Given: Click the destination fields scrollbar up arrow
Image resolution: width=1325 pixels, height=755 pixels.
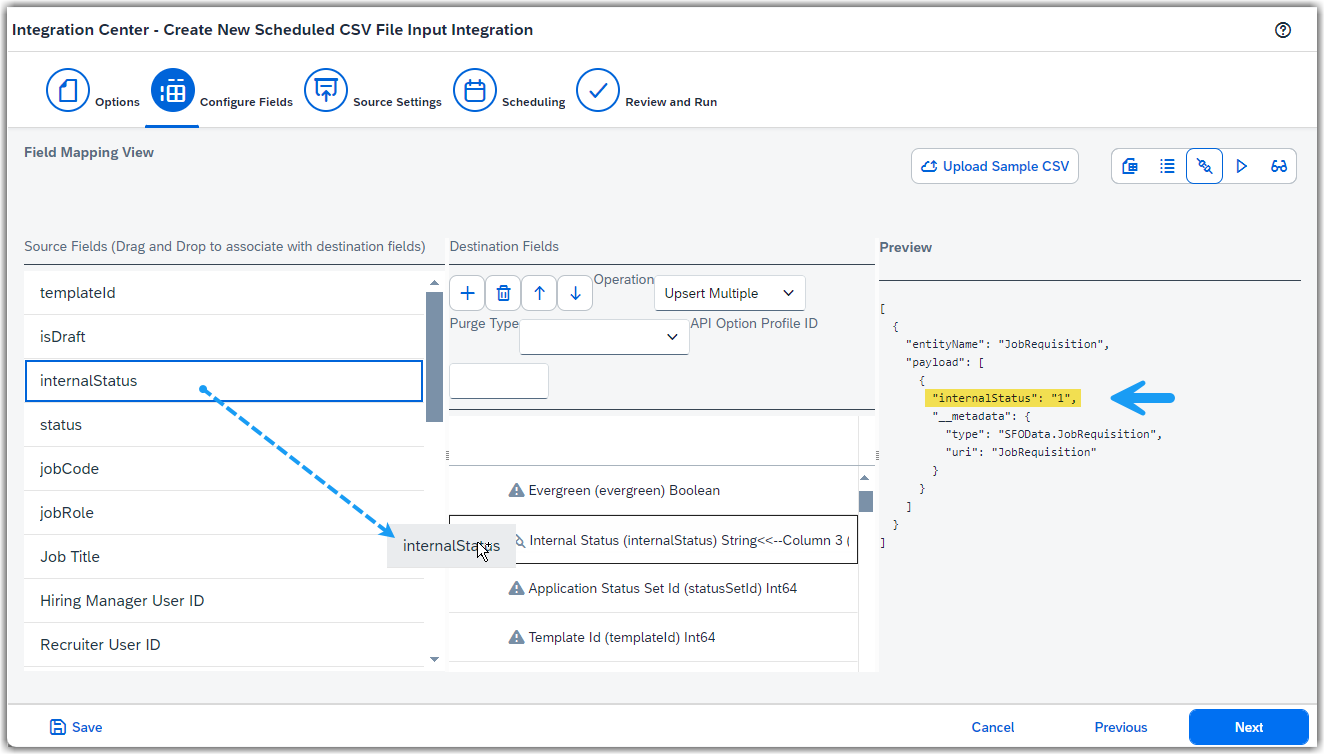Looking at the screenshot, I should (866, 477).
